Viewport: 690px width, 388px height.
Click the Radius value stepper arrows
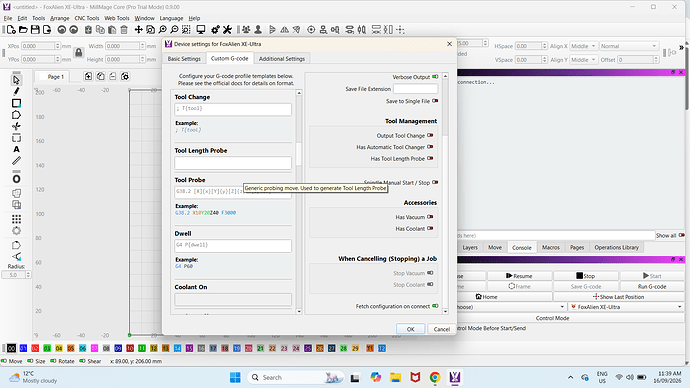(x=28, y=275)
